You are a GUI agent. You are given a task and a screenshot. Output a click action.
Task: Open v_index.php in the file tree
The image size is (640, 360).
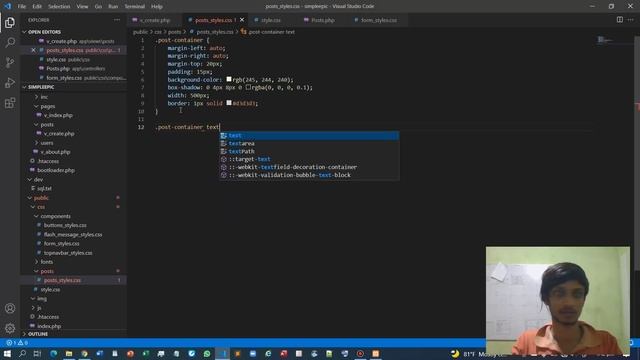pos(58,115)
